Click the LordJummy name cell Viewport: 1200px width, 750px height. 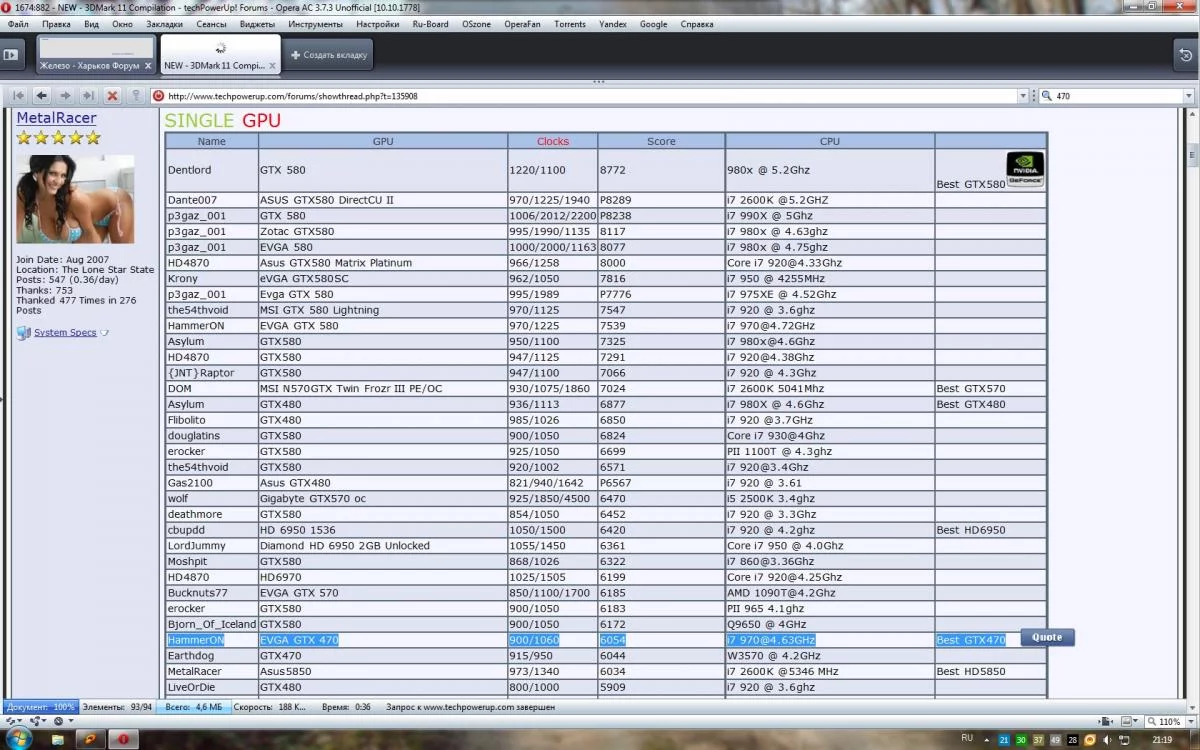pyautogui.click(x=211, y=546)
